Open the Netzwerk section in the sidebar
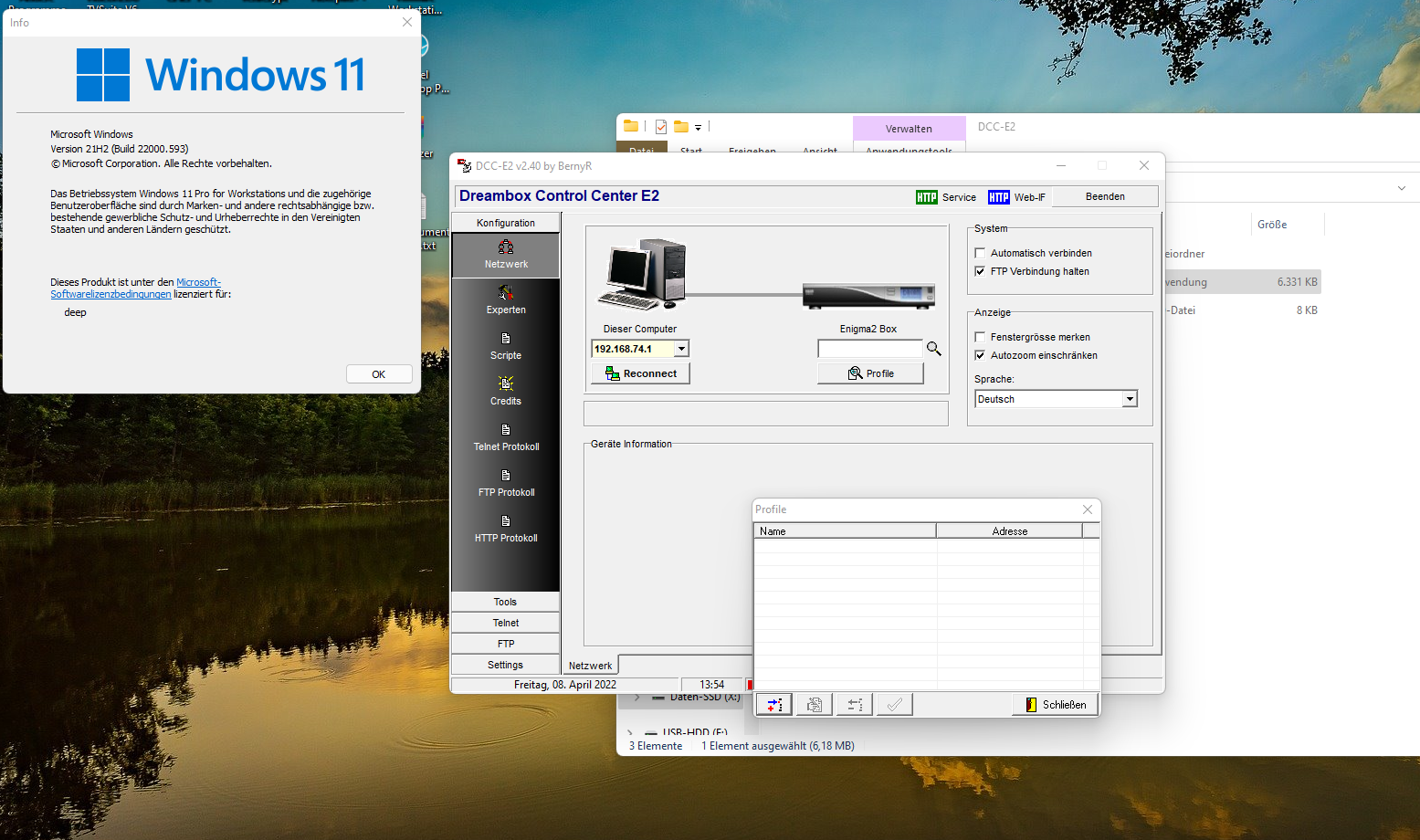 pyautogui.click(x=506, y=255)
